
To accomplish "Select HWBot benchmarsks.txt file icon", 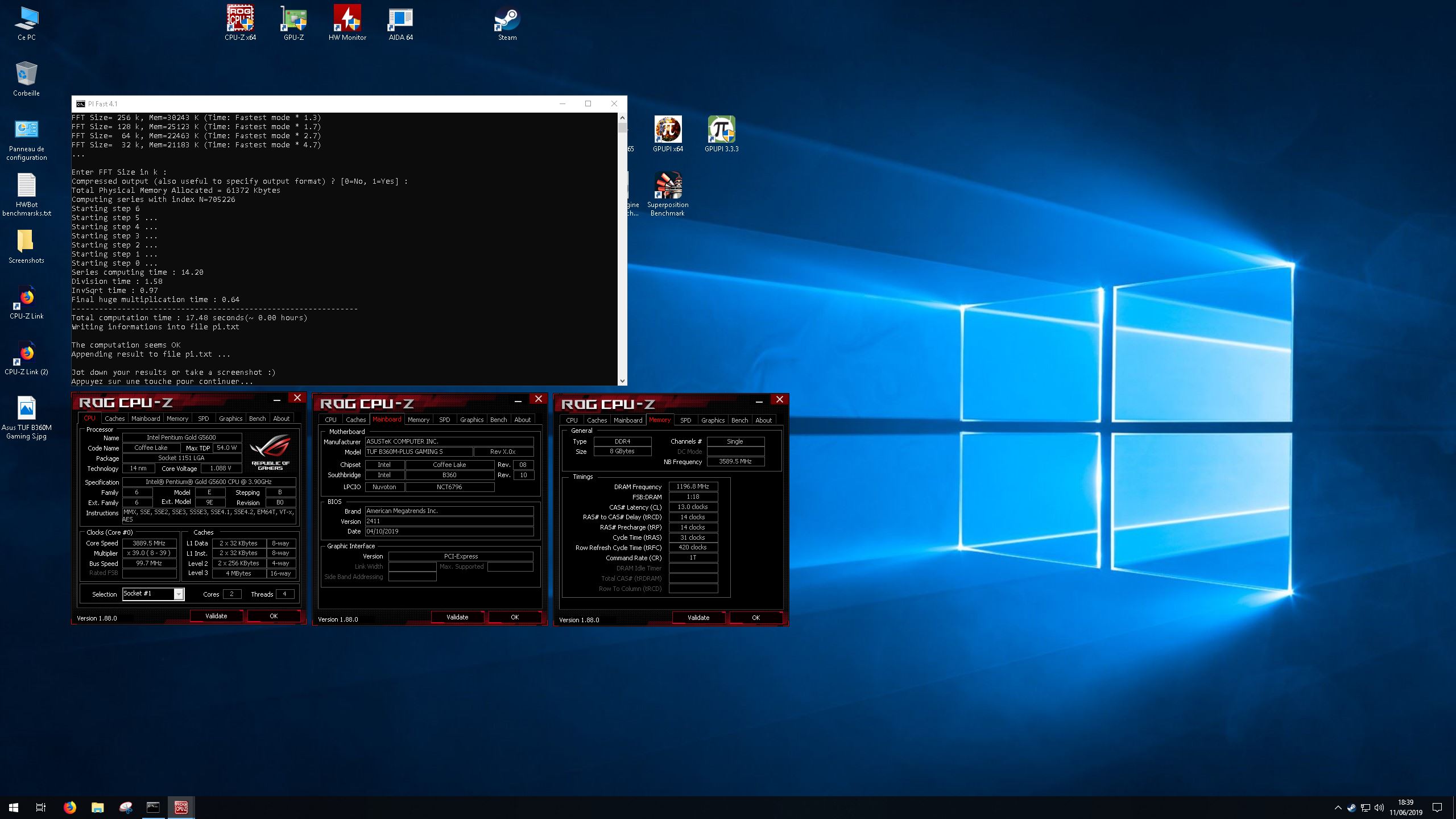I will [26, 195].
